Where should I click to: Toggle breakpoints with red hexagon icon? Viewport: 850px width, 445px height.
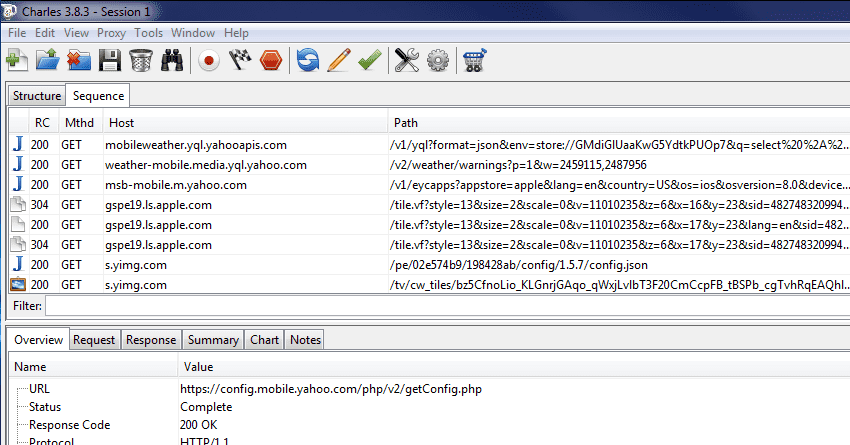pos(271,60)
